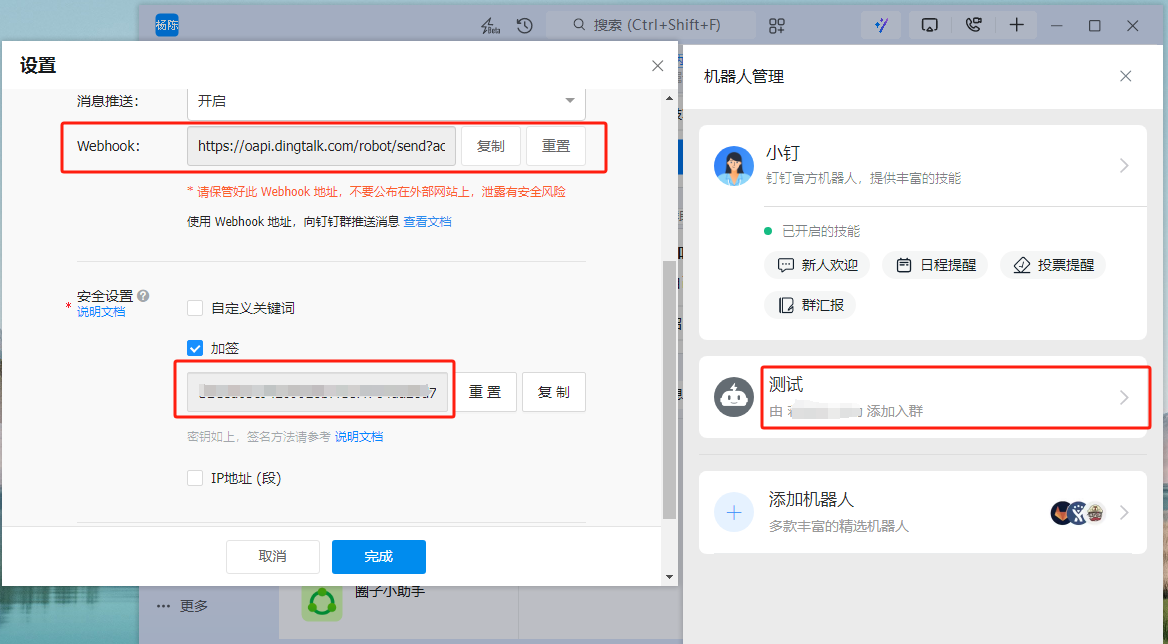Viewport: 1168px width, 644px height.
Task: Click the screen cast icon in title bar
Action: 929,25
